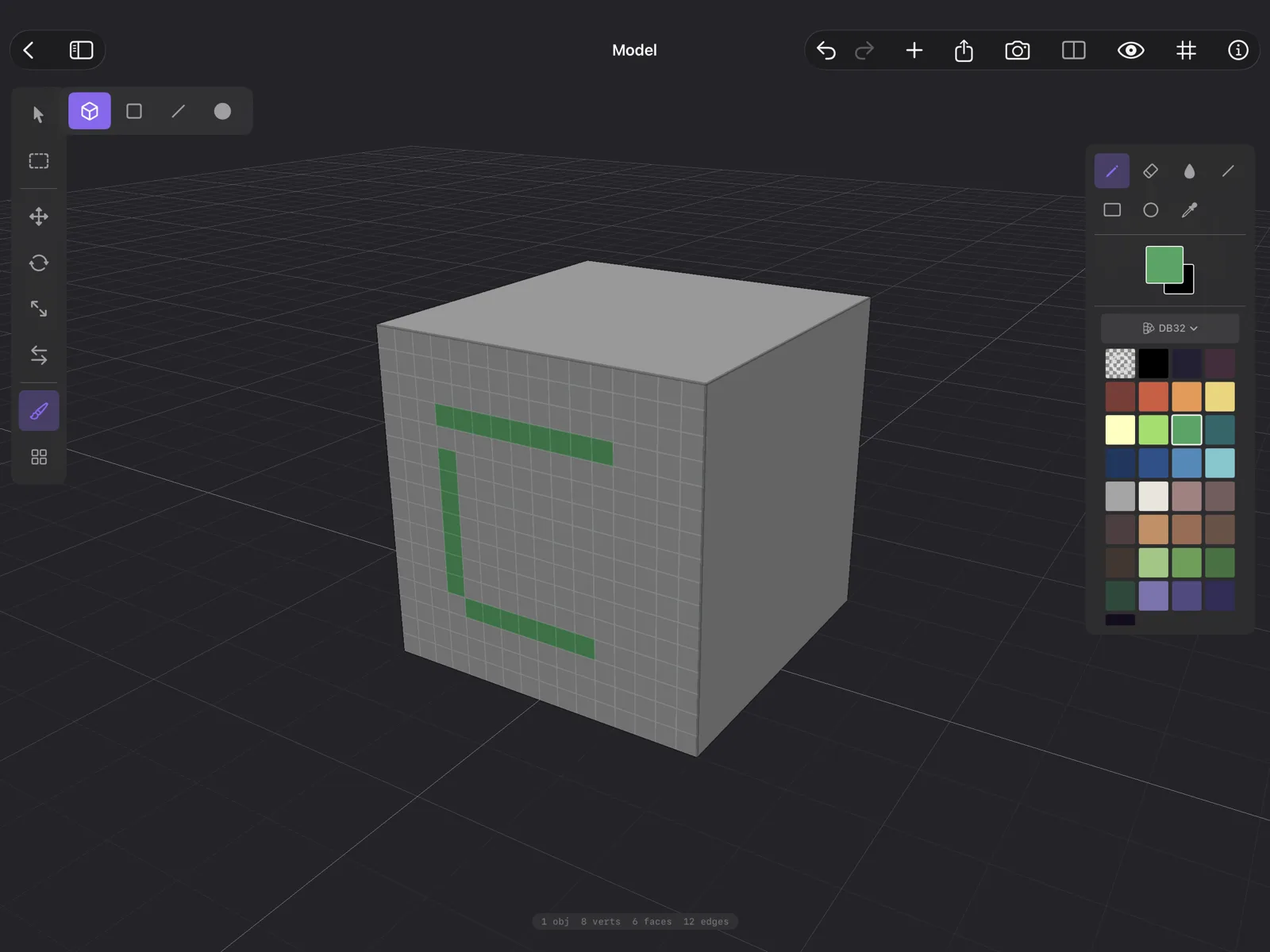Activate the scale tool
Screen dimensions: 1270x952
(39, 309)
